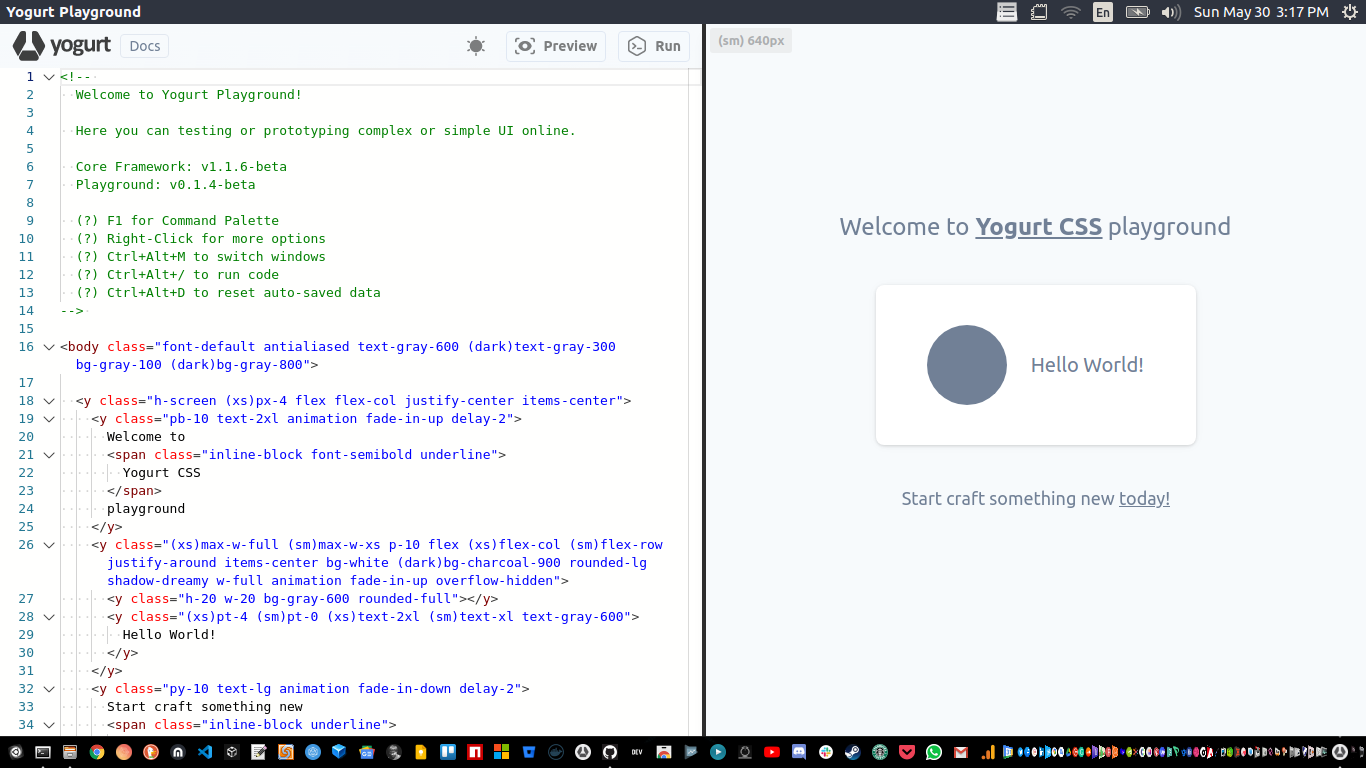Collapse the span element on line 21
1366x768 pixels.
[48, 455]
